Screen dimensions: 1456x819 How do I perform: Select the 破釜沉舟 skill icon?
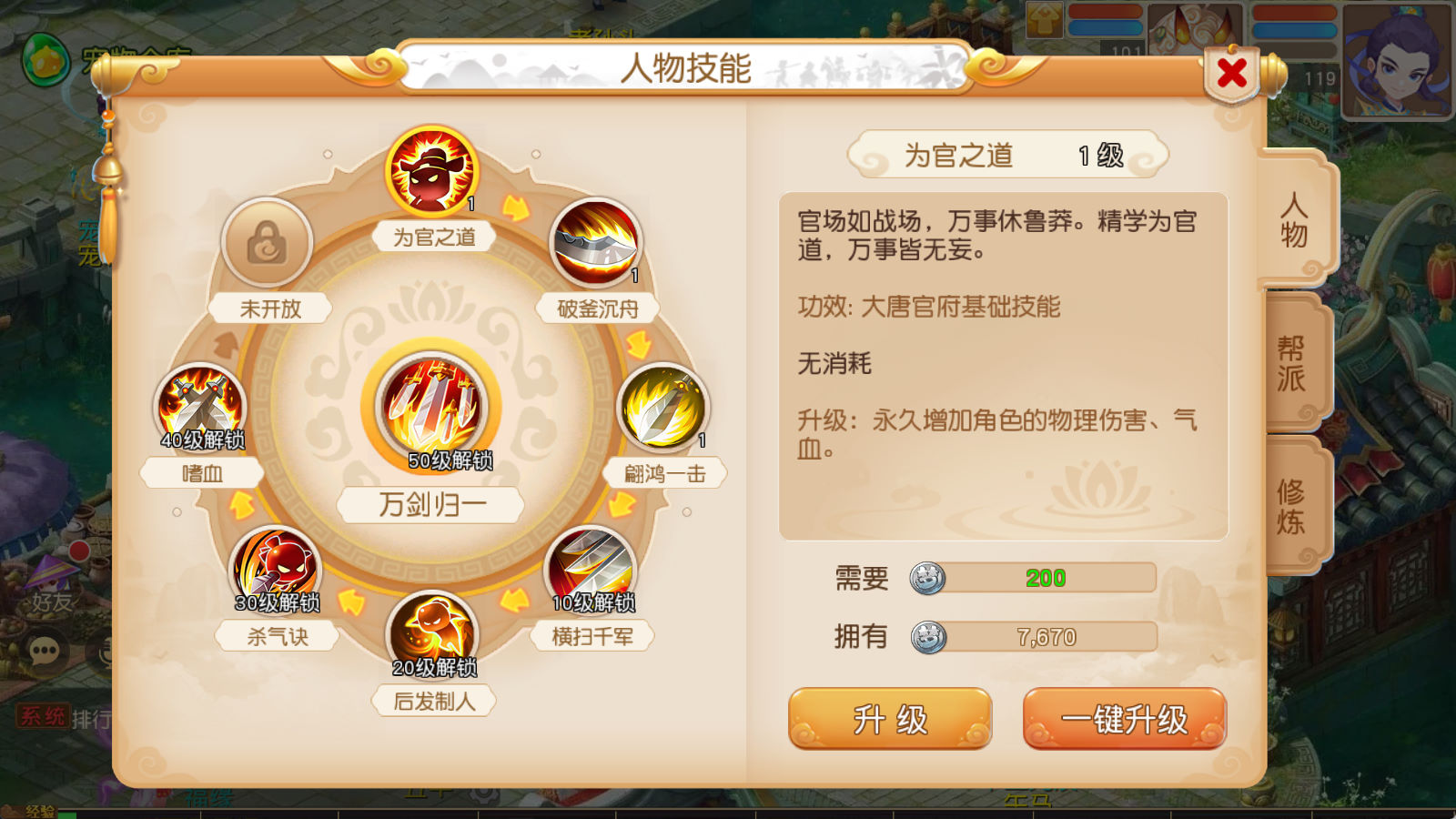(x=595, y=243)
